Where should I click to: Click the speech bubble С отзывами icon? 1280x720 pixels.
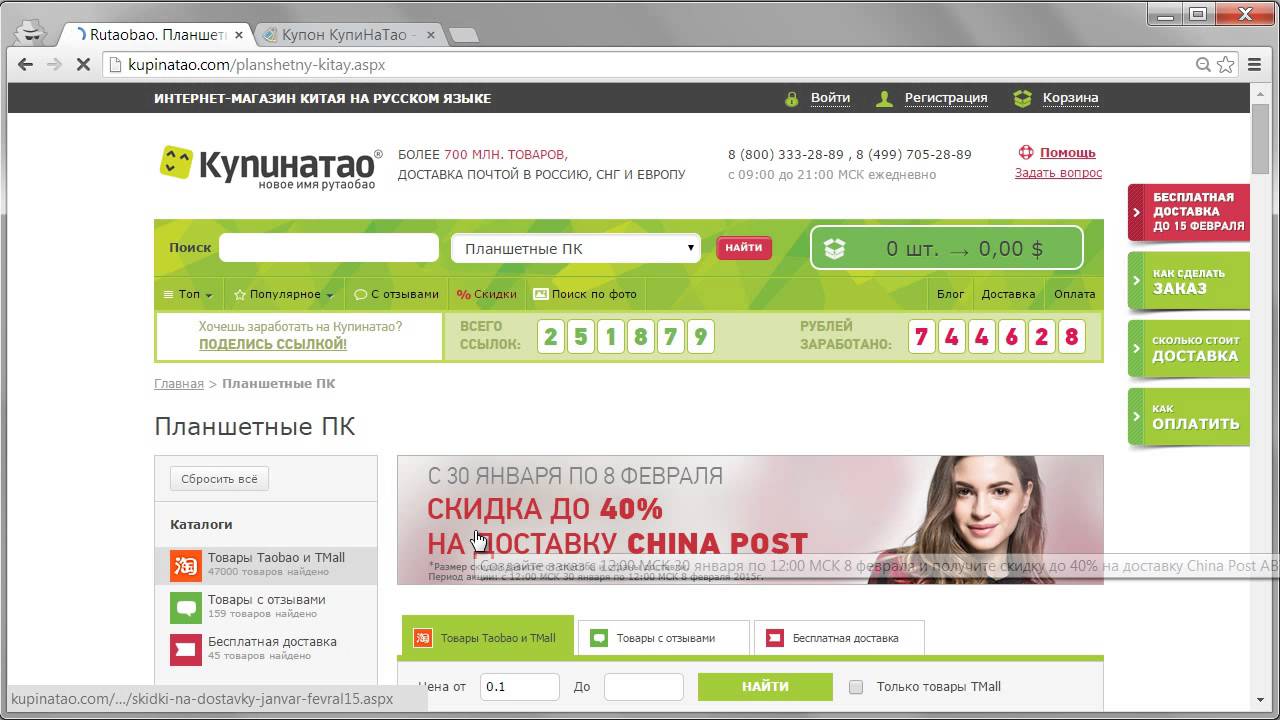[x=361, y=295]
